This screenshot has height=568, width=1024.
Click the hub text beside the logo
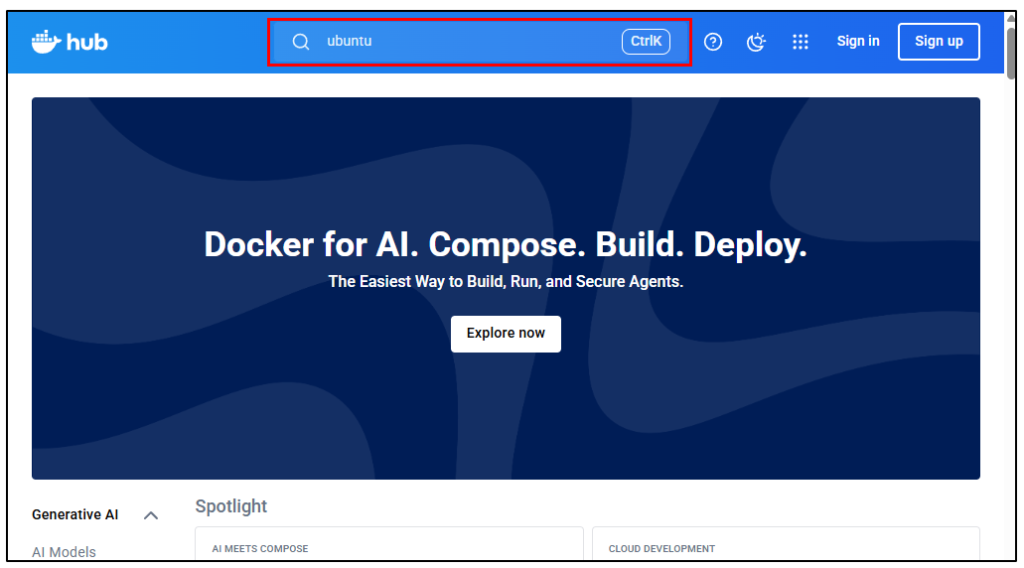point(87,42)
